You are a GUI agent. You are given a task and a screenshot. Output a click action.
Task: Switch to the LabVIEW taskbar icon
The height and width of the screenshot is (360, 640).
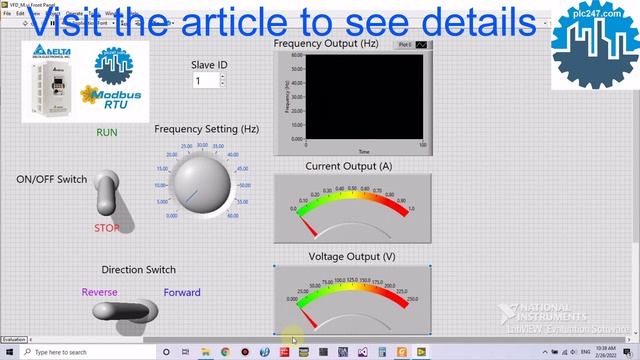pyautogui.click(x=421, y=352)
